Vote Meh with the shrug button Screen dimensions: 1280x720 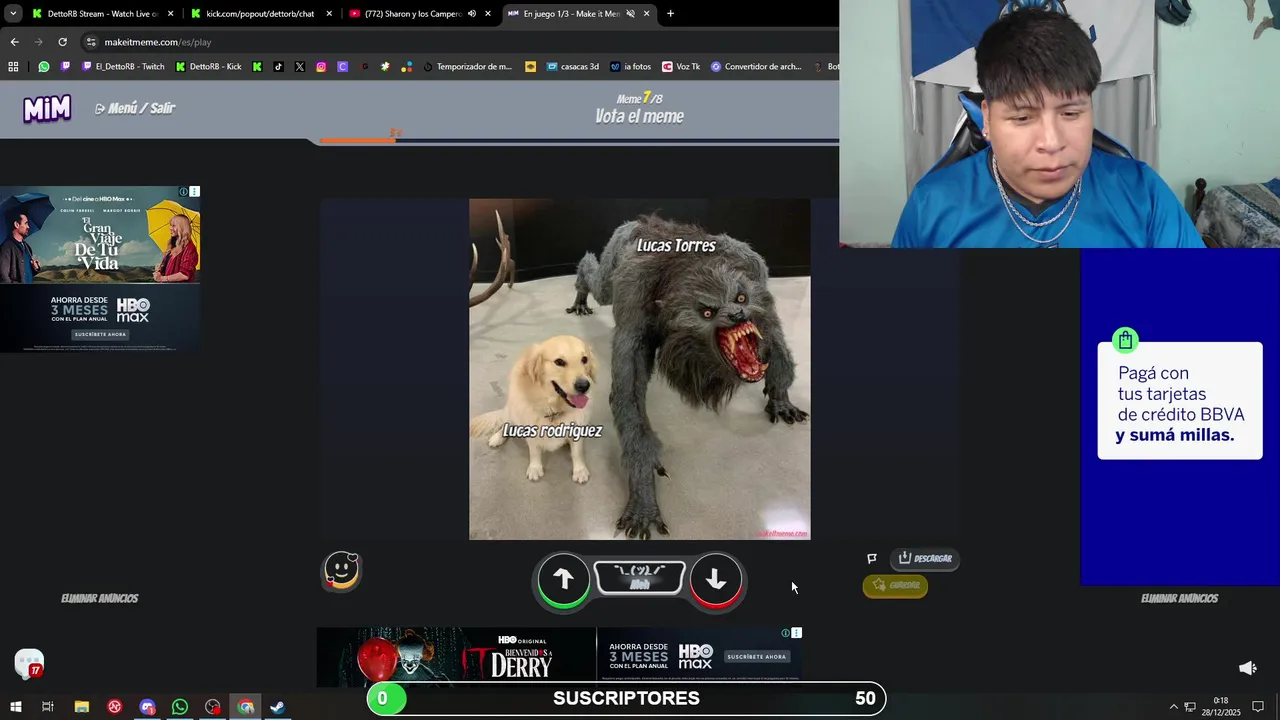pyautogui.click(x=640, y=578)
